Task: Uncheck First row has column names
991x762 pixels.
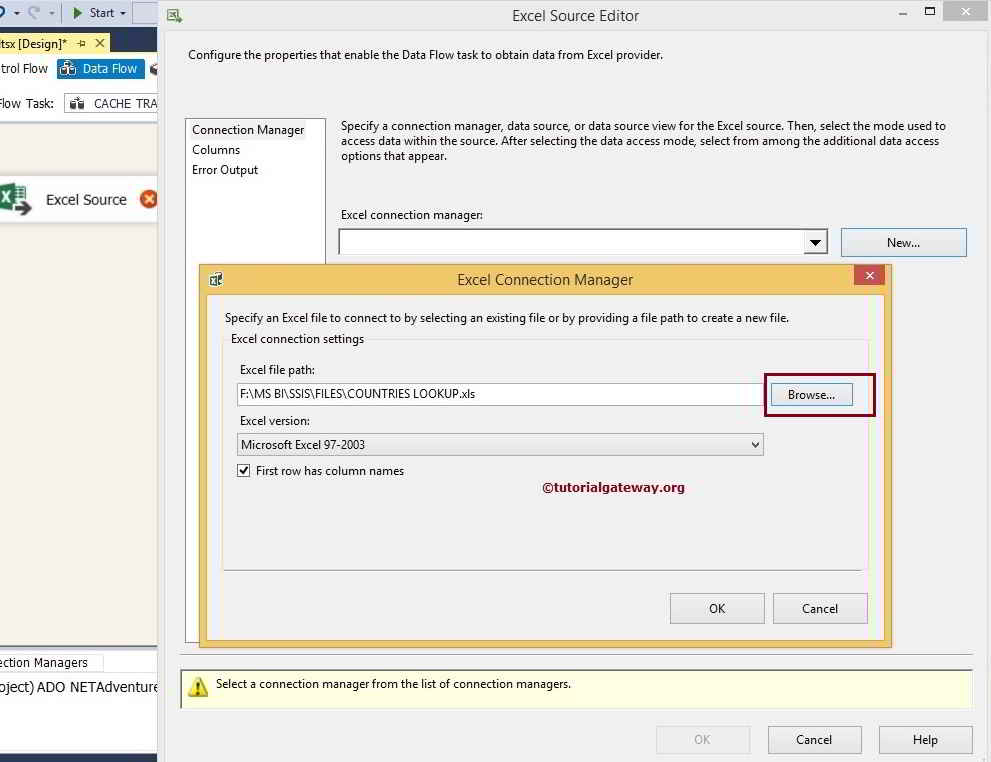Action: point(243,470)
